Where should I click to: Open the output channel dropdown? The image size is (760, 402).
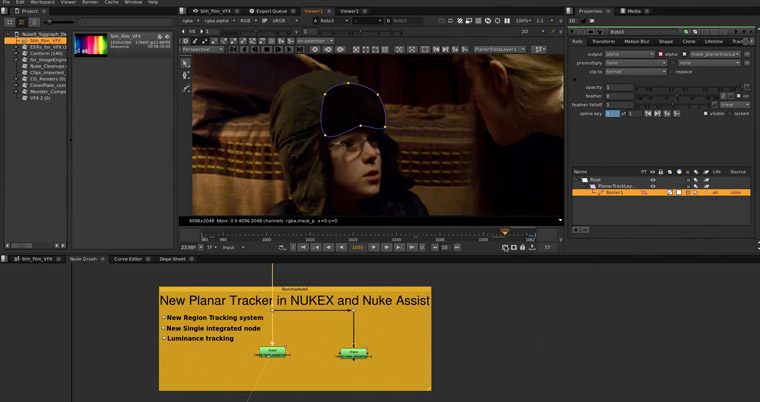coord(629,54)
